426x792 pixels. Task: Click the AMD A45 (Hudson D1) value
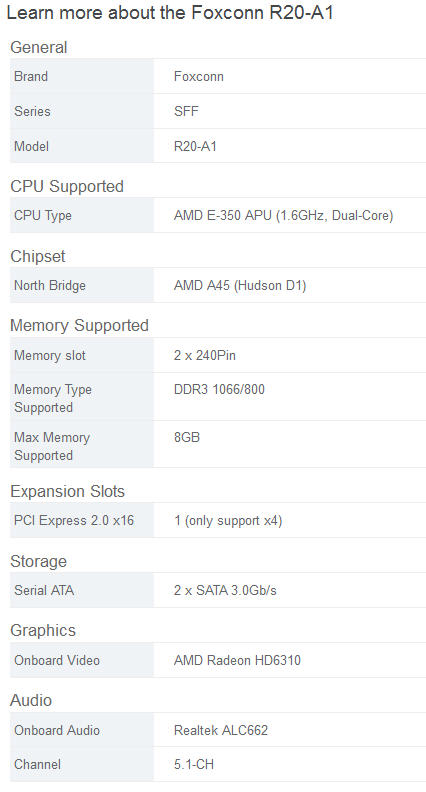(x=240, y=285)
